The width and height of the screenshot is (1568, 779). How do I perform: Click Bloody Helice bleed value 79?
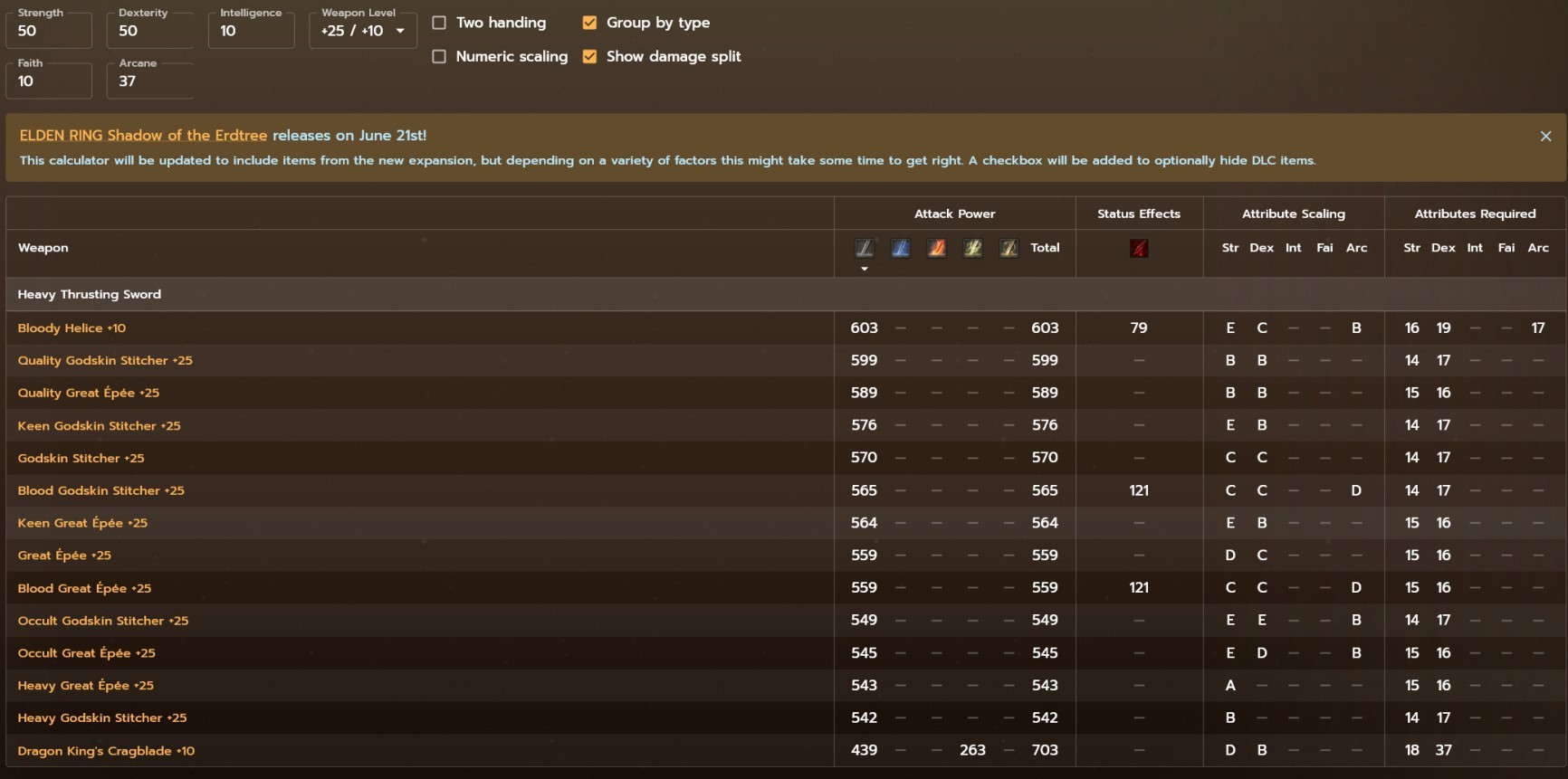click(x=1139, y=328)
